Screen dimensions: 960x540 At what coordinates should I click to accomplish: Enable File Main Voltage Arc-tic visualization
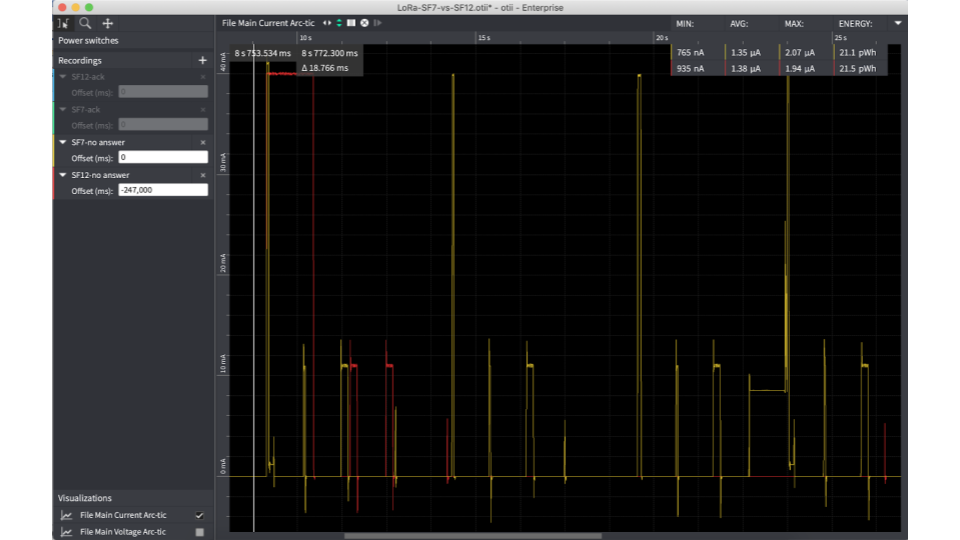199,531
